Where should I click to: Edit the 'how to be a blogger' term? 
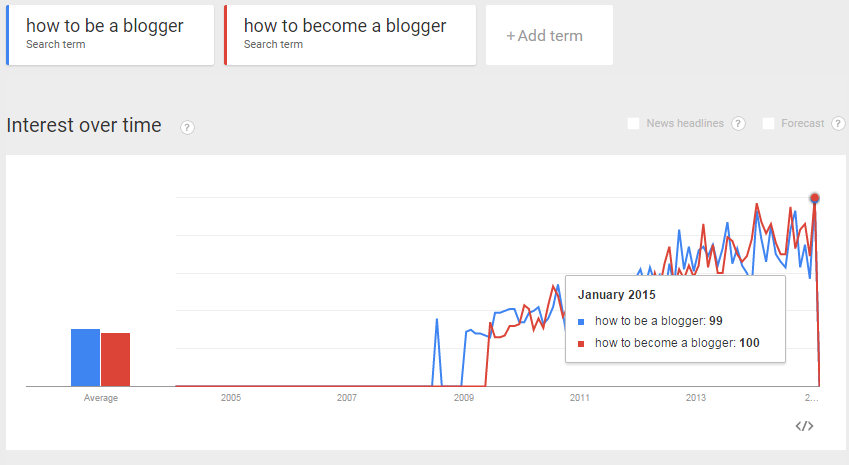click(x=110, y=35)
